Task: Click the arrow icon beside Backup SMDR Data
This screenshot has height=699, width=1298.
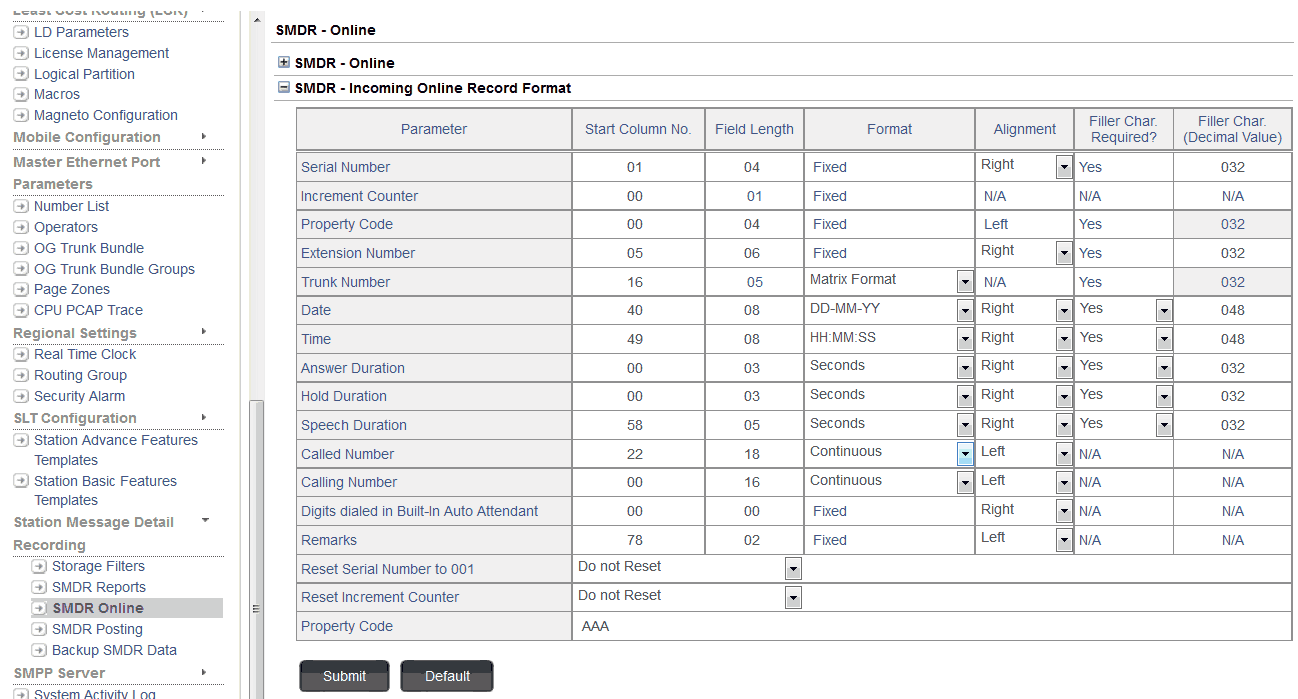Action: pos(39,650)
